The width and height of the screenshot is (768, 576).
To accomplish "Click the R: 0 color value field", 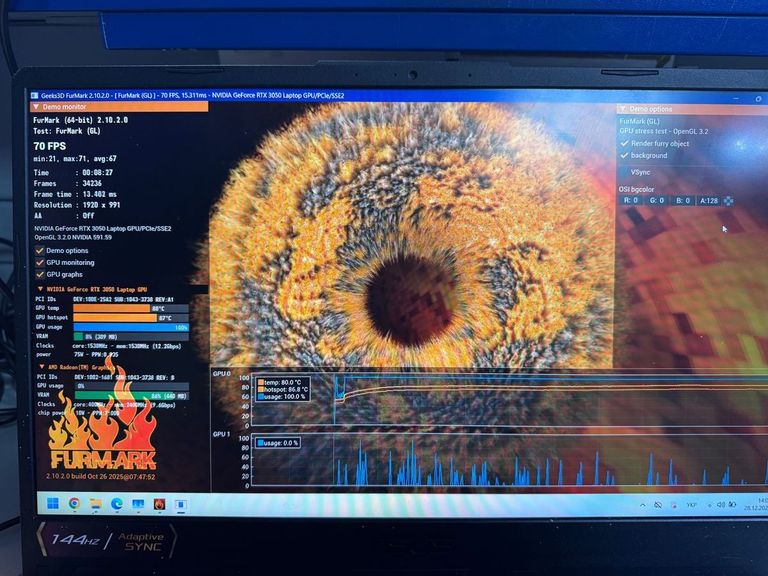I will point(631,200).
